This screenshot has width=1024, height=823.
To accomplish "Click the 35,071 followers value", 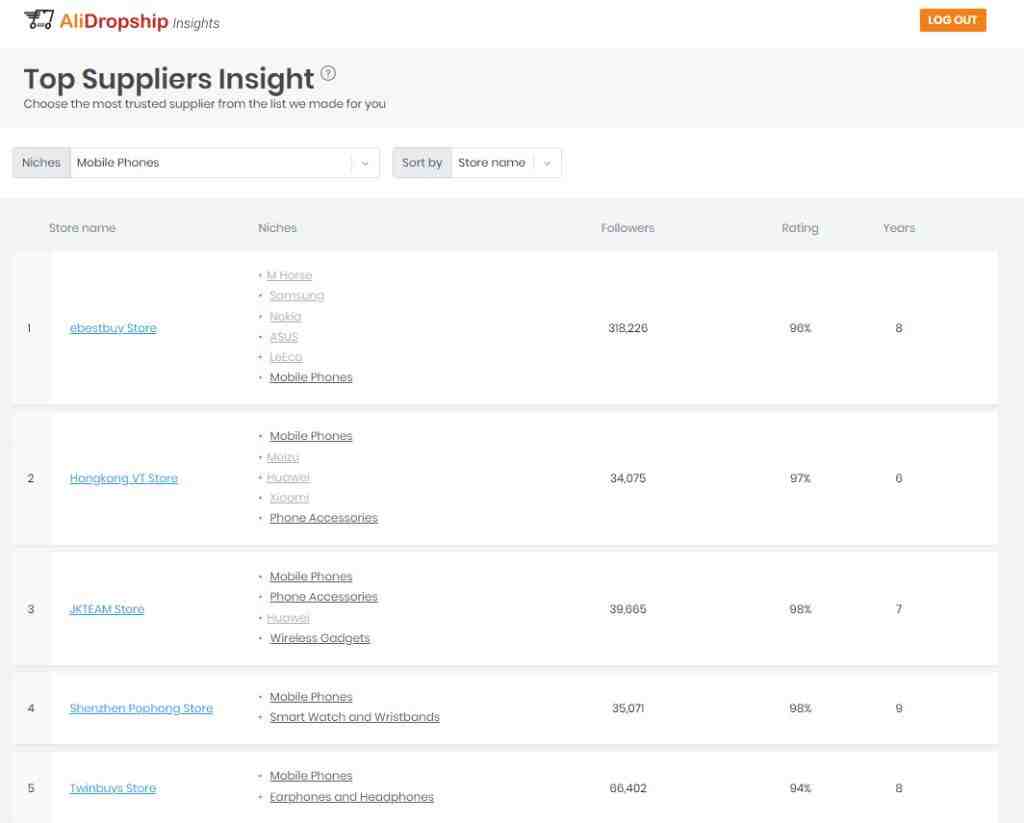I will point(628,708).
